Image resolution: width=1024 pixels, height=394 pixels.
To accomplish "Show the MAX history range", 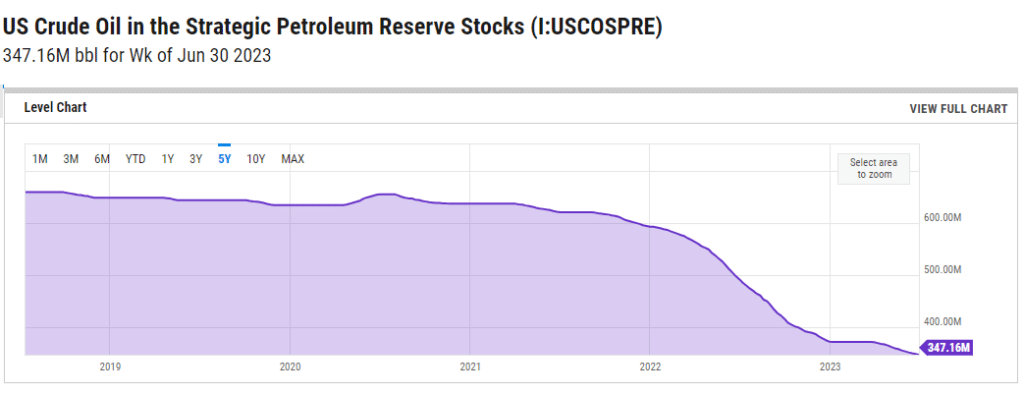I will pyautogui.click(x=293, y=159).
